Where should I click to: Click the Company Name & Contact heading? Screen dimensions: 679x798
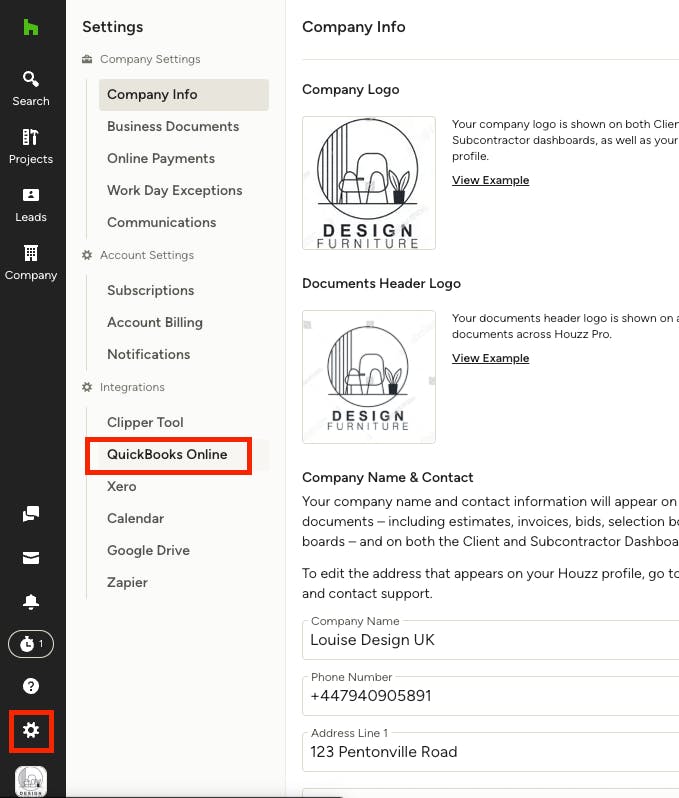coord(387,478)
